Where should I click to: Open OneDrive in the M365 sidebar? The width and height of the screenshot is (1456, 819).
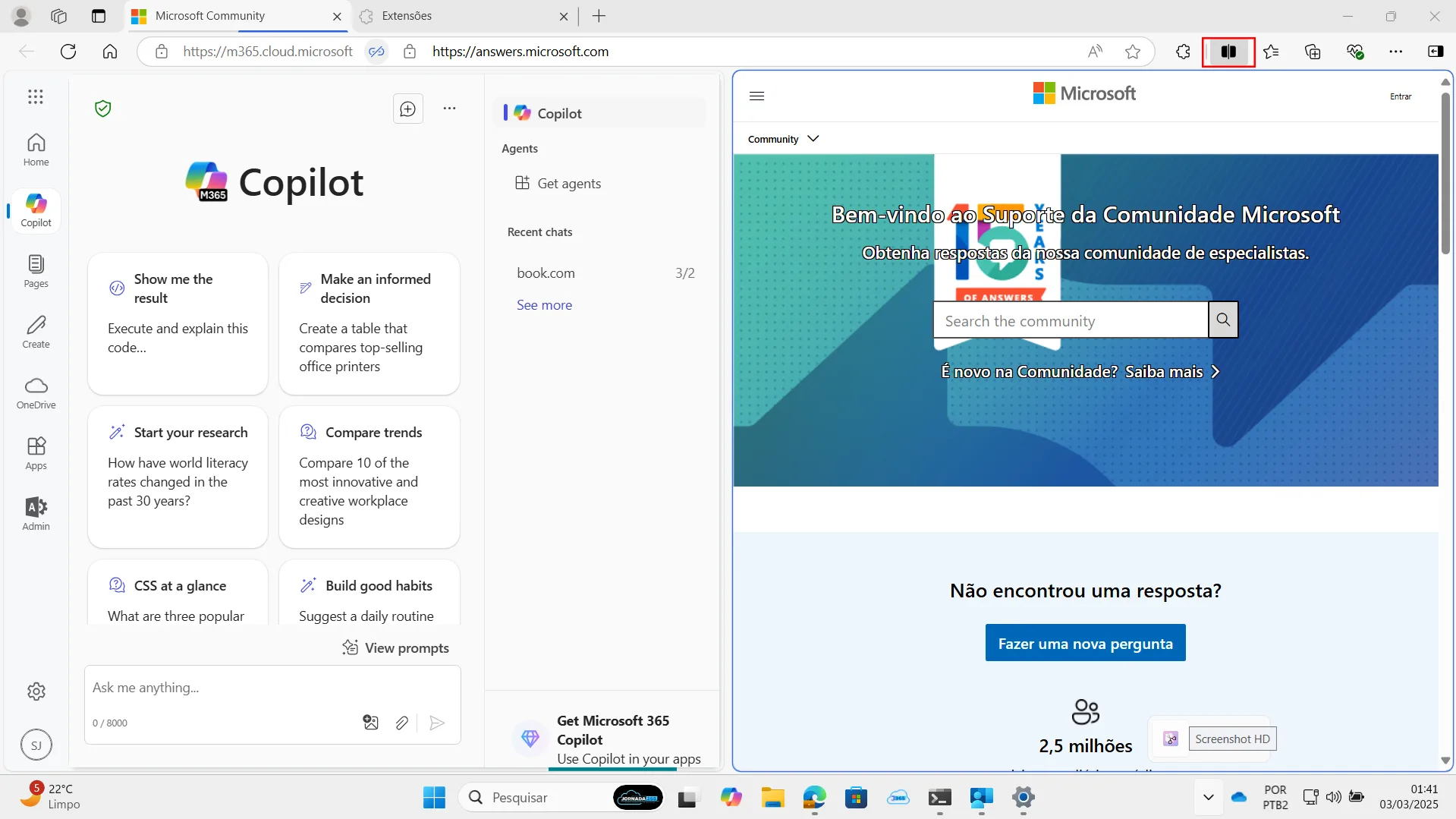coord(36,392)
